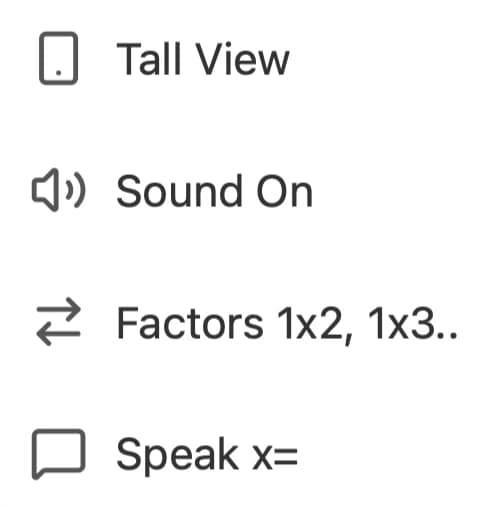
Task: Click the word Speak in the last row
Action: coord(177,456)
